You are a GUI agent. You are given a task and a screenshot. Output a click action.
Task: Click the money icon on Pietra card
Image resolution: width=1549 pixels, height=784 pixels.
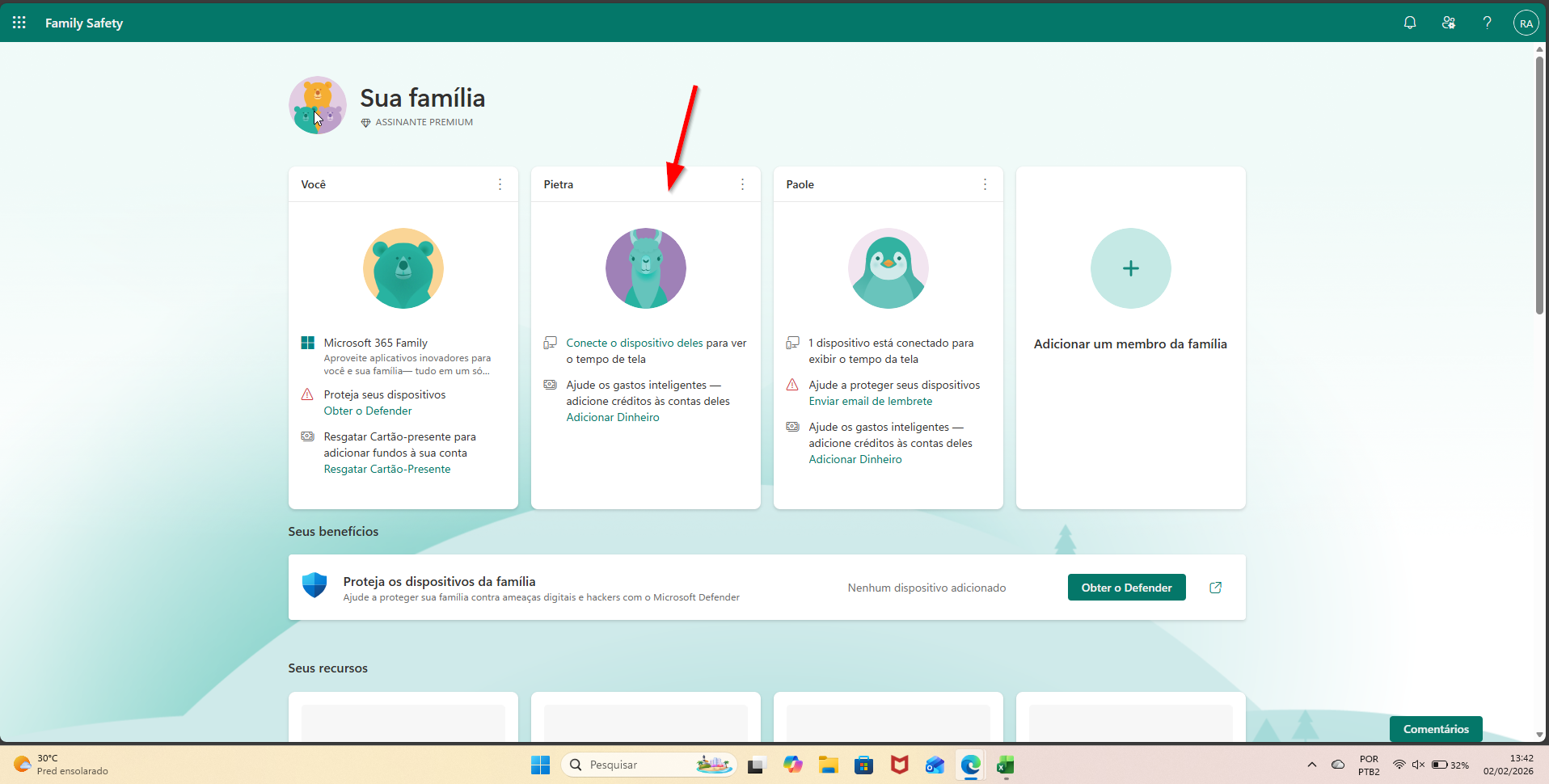[550, 385]
